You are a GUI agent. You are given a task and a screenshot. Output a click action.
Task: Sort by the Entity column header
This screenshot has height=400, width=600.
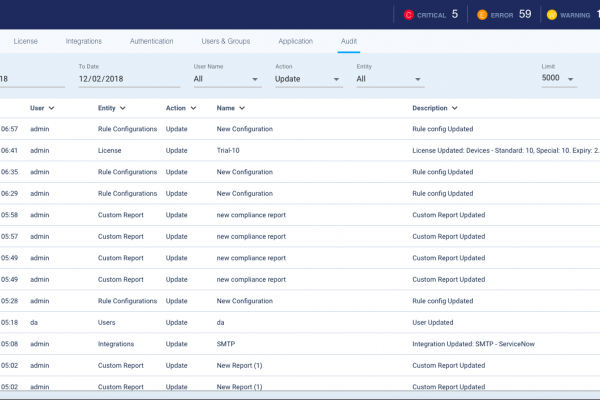[111, 108]
